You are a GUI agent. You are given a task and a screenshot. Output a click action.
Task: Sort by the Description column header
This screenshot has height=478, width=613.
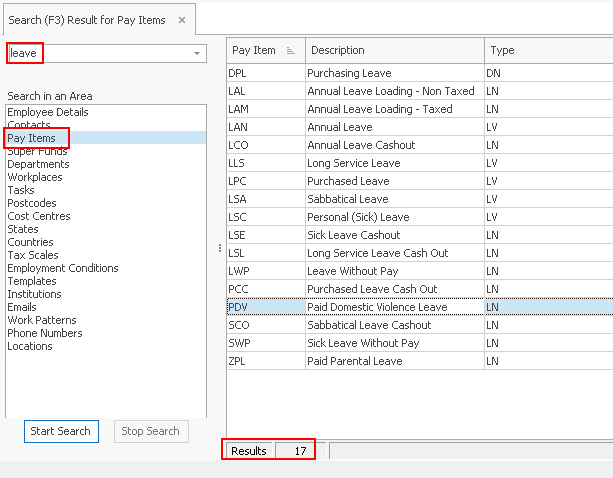pyautogui.click(x=394, y=50)
